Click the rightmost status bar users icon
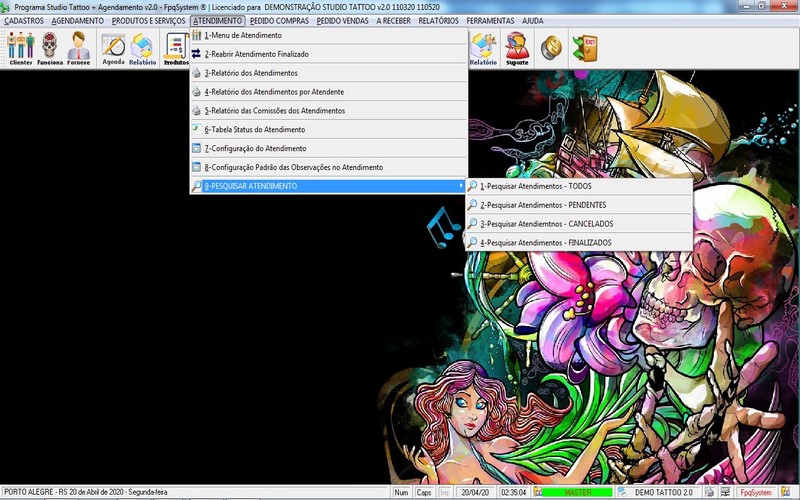The image size is (800, 500). tap(785, 492)
